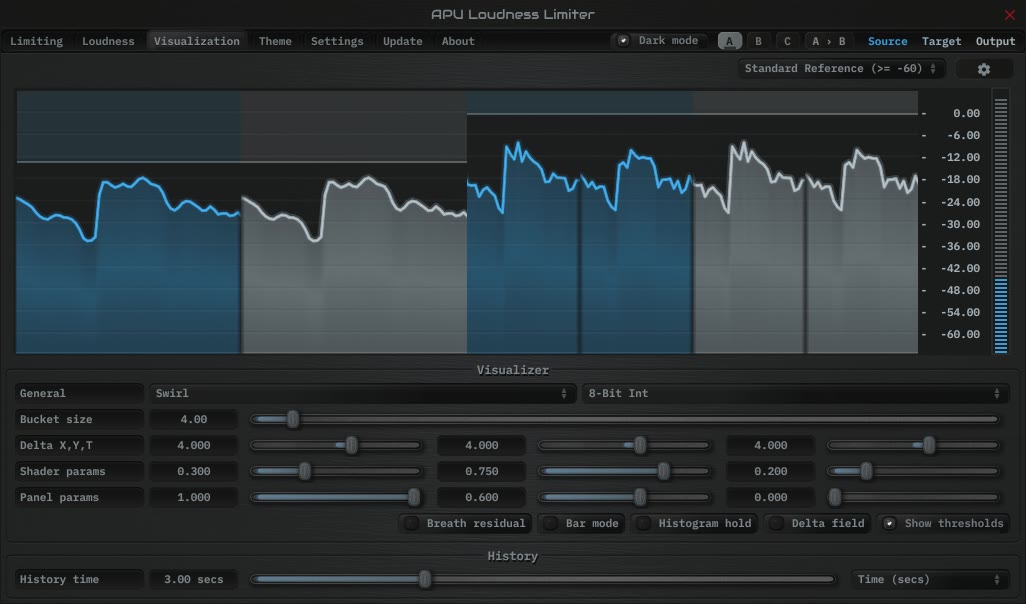Click the Bucket size label
The image size is (1026, 604).
tap(79, 419)
